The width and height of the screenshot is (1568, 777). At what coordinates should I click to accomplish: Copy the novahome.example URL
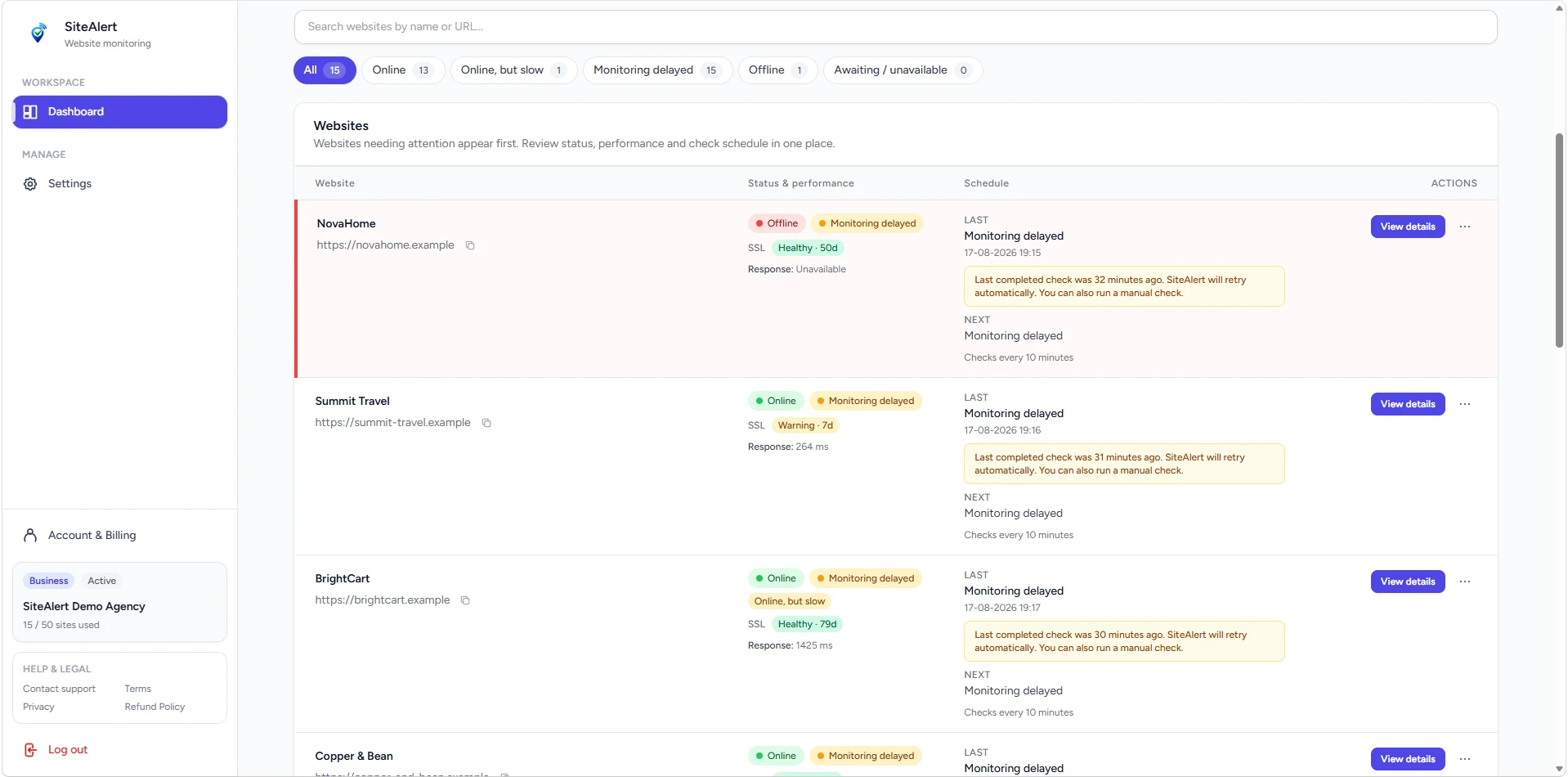pyautogui.click(x=470, y=245)
